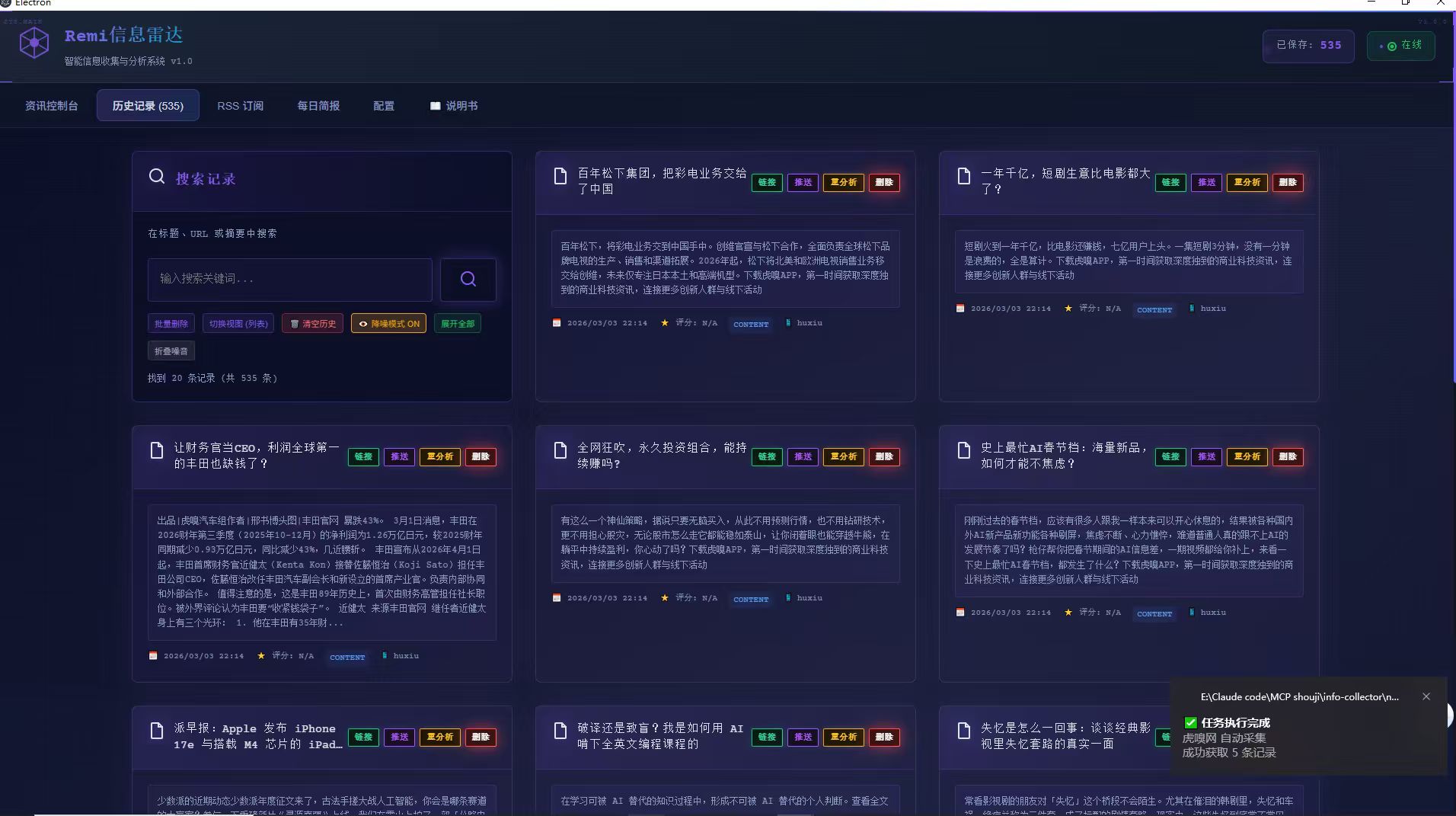Run AI分析 on the 史上最忙AI春节档 card
The width and height of the screenshot is (1456, 816).
coord(1247,457)
